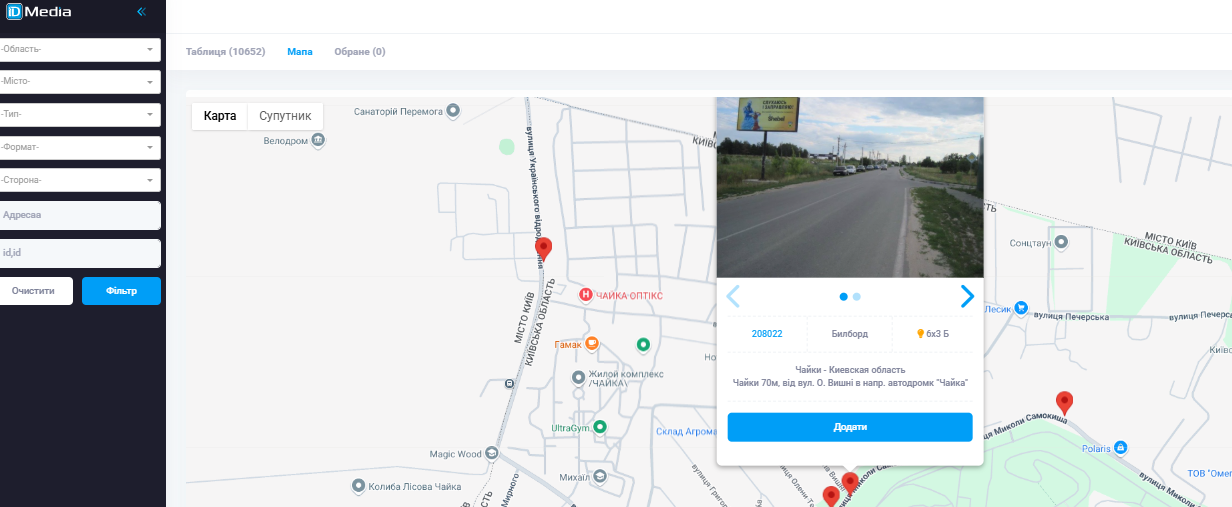
Task: Click the Михаїл place icon
Action: click(x=599, y=477)
